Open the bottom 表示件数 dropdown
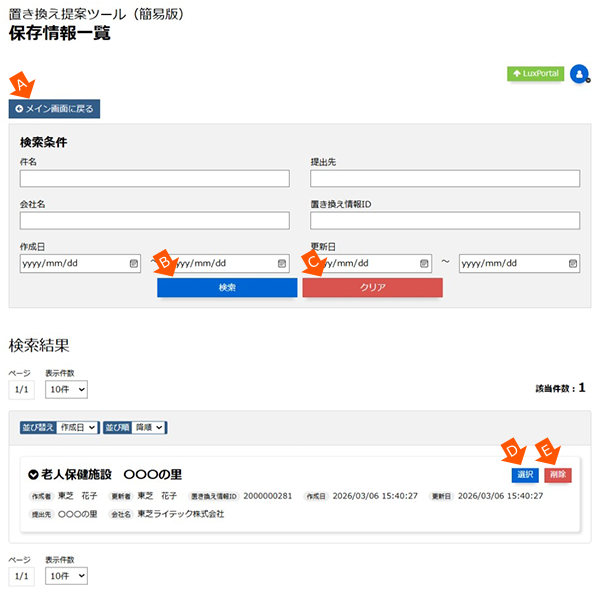The image size is (600, 594). pyautogui.click(x=67, y=576)
